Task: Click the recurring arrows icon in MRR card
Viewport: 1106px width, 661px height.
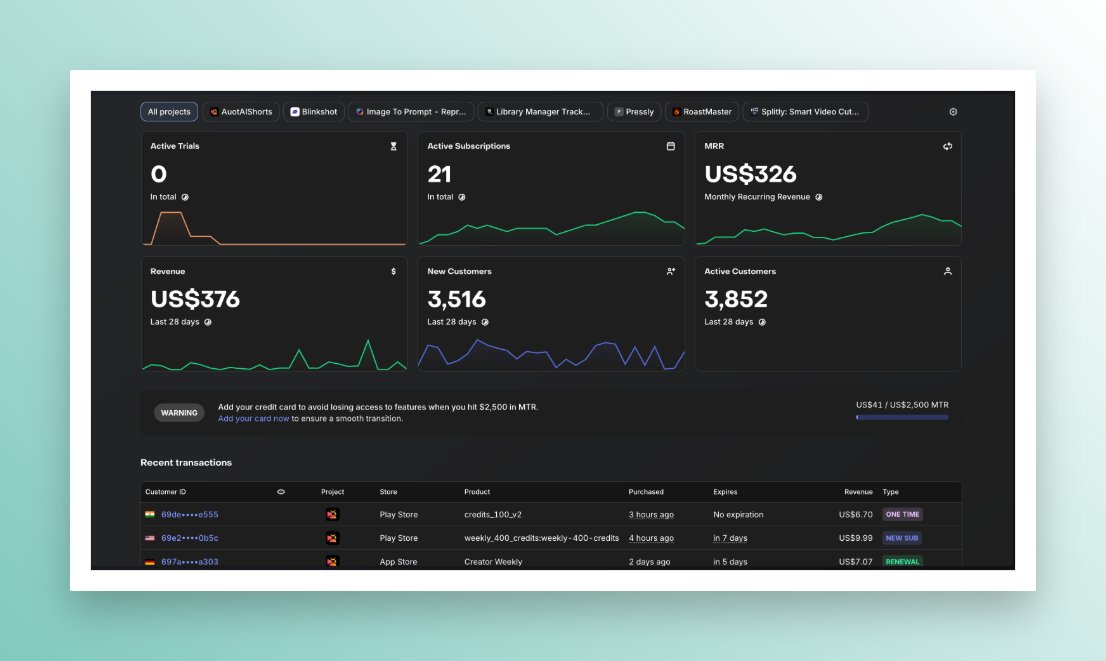Action: (947, 146)
